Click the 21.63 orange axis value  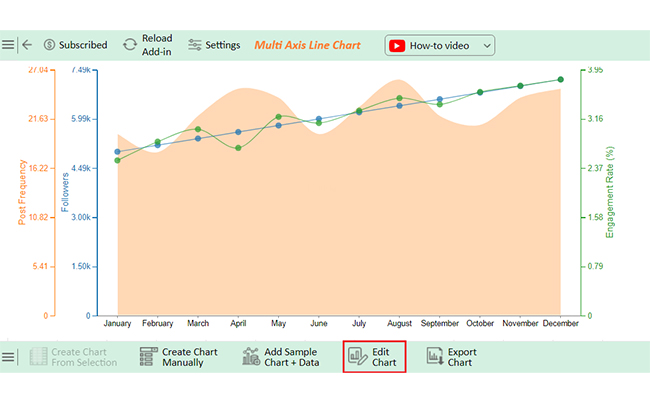point(38,119)
